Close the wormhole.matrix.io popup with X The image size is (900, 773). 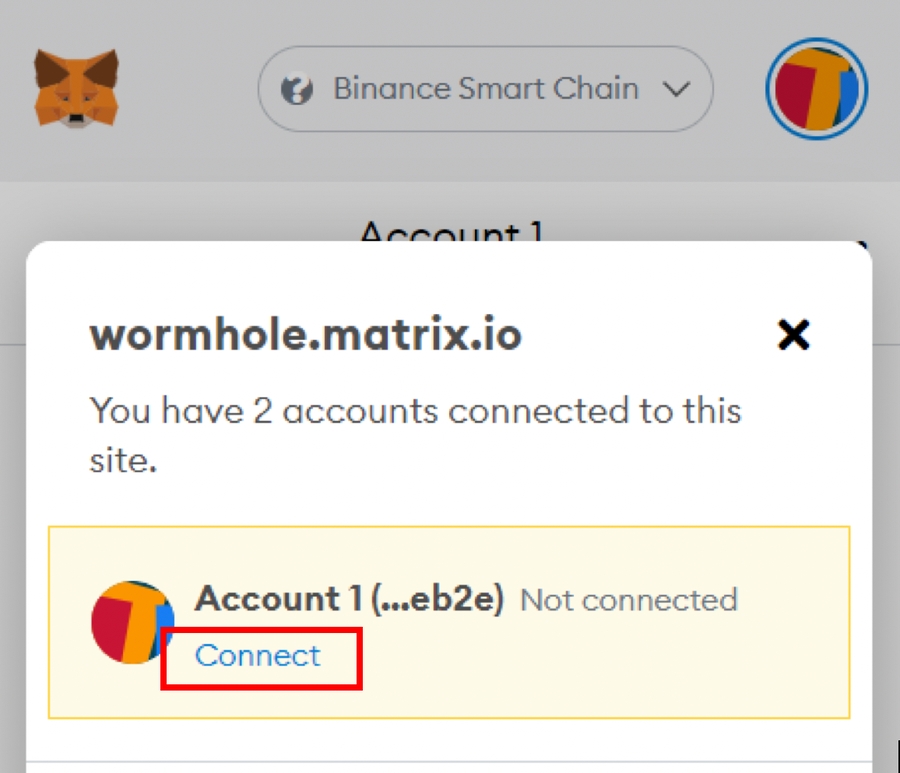coord(793,336)
